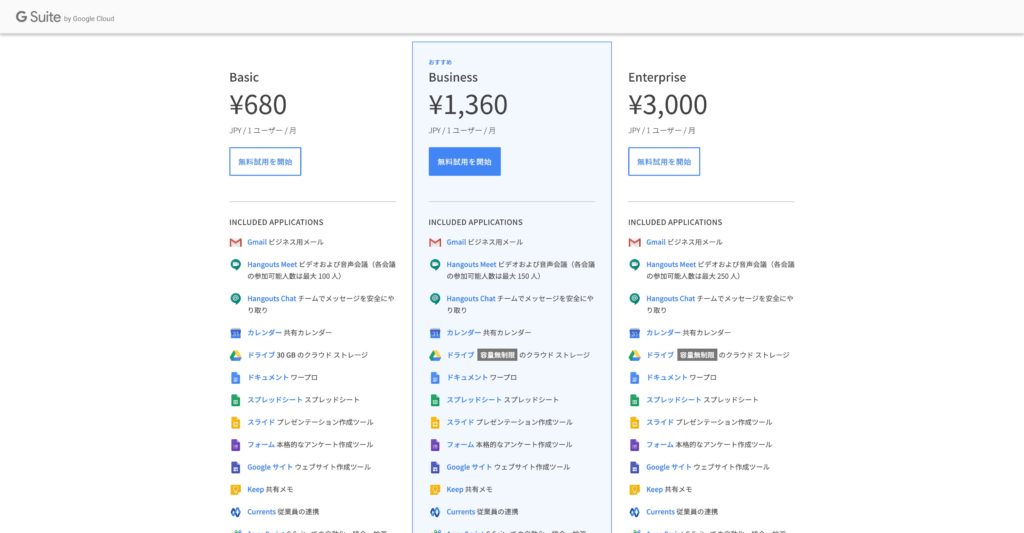This screenshot has height=533, width=1024.
Task: Click the Drive icon in Enterprise column
Action: (x=634, y=355)
